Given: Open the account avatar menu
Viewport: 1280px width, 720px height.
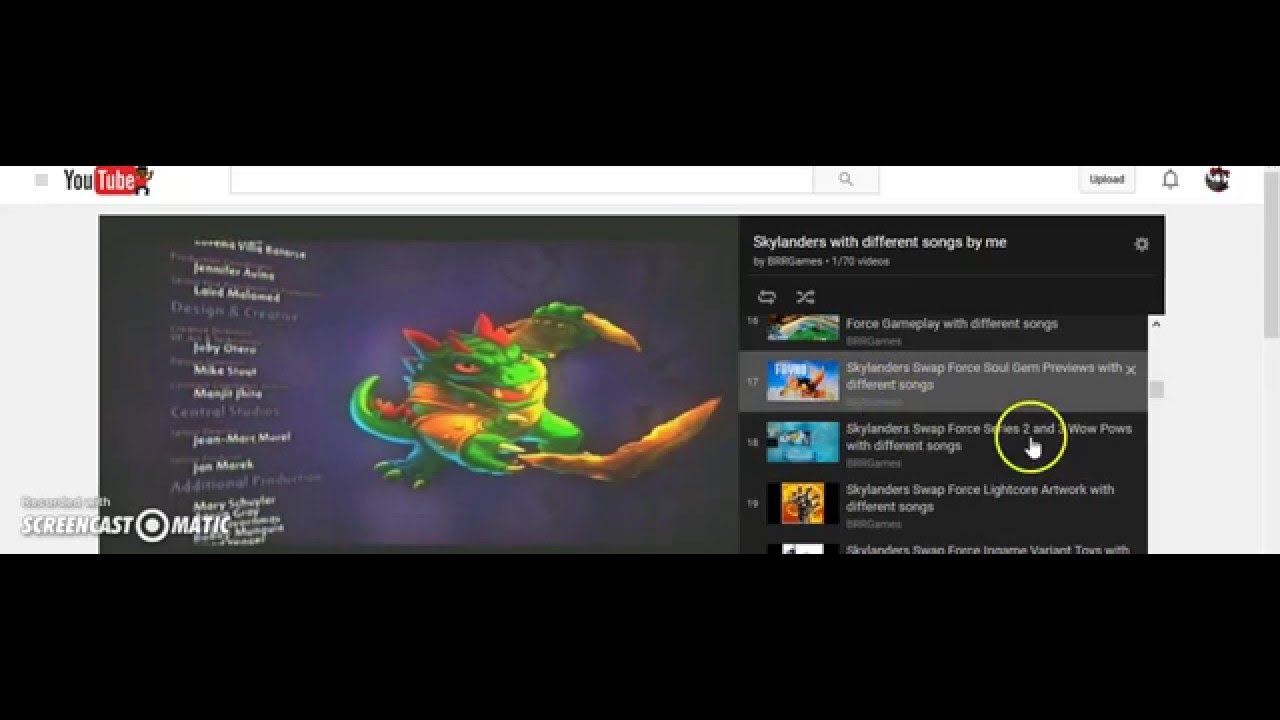Looking at the screenshot, I should click(x=1217, y=180).
